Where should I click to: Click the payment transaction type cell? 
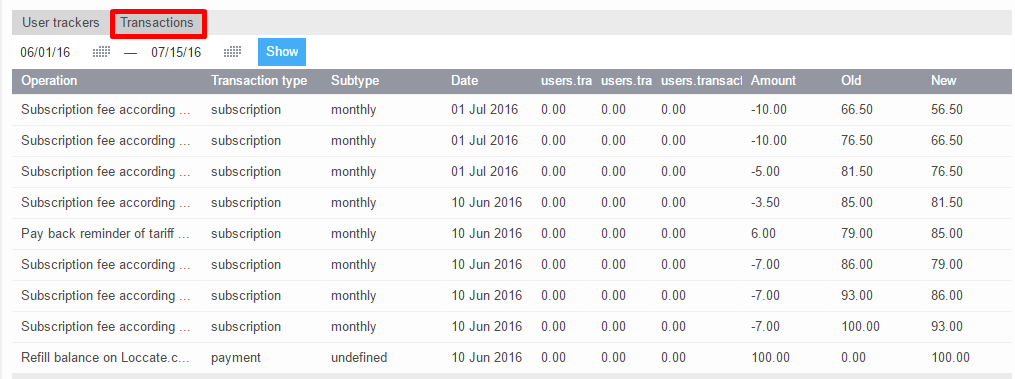click(236, 358)
